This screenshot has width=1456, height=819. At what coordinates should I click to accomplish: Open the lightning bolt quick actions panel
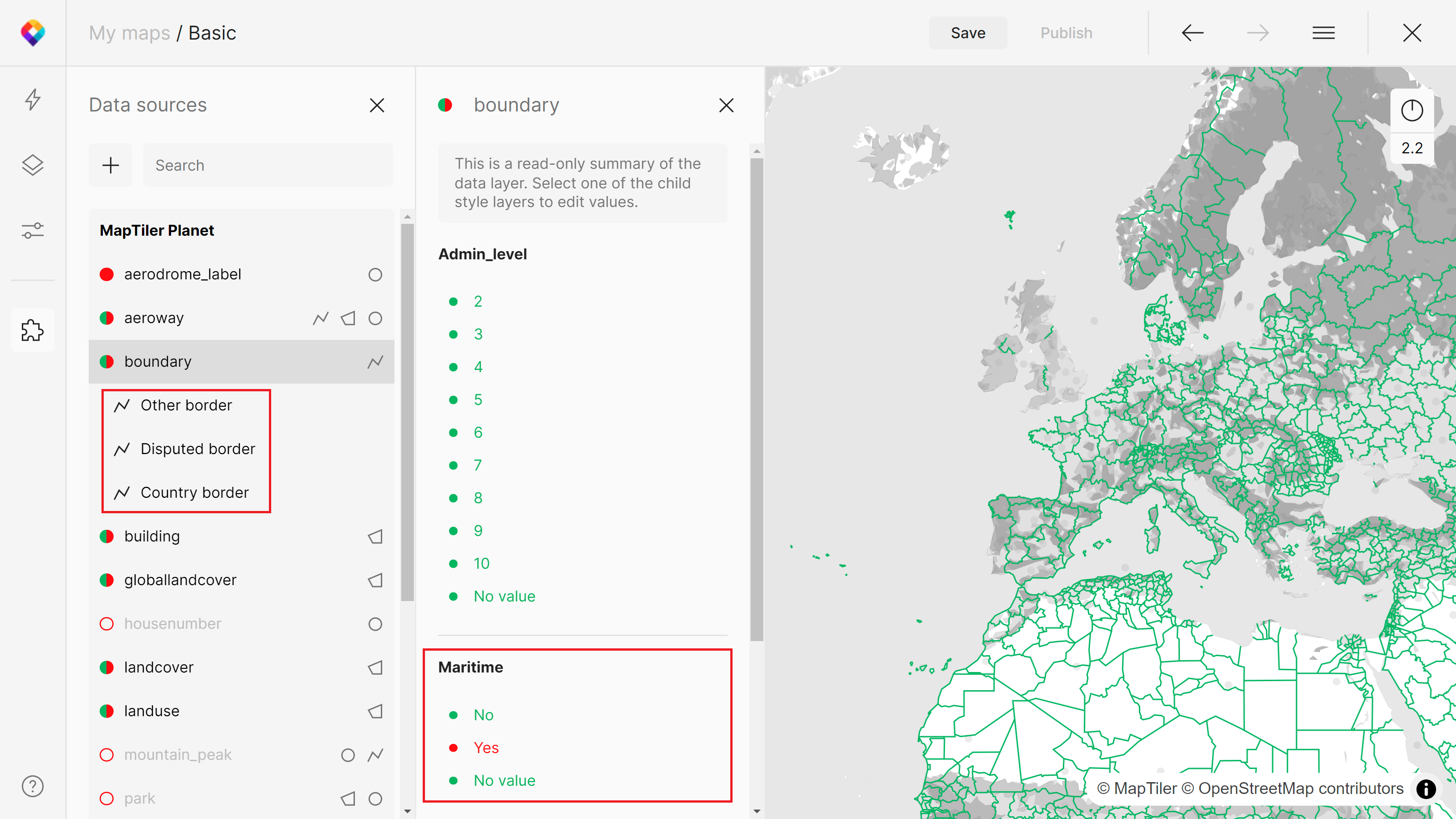coord(33,100)
